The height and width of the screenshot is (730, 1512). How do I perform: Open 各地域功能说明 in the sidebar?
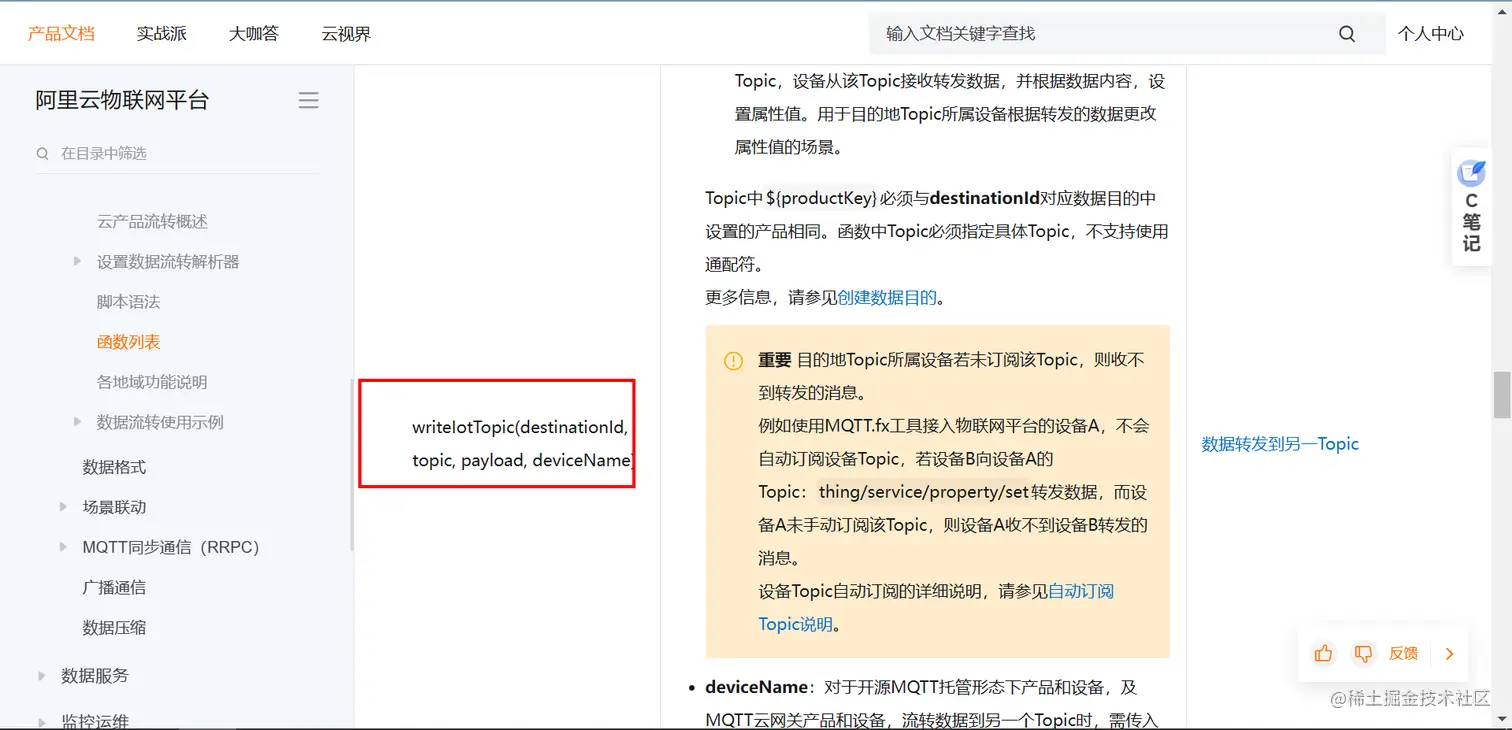tap(152, 382)
